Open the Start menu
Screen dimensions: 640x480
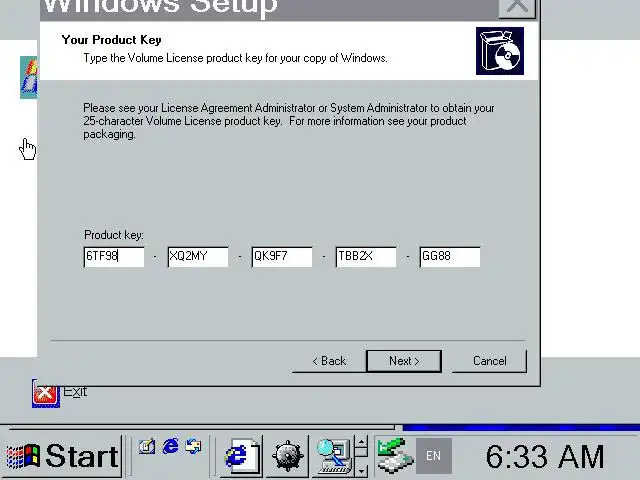(x=62, y=456)
